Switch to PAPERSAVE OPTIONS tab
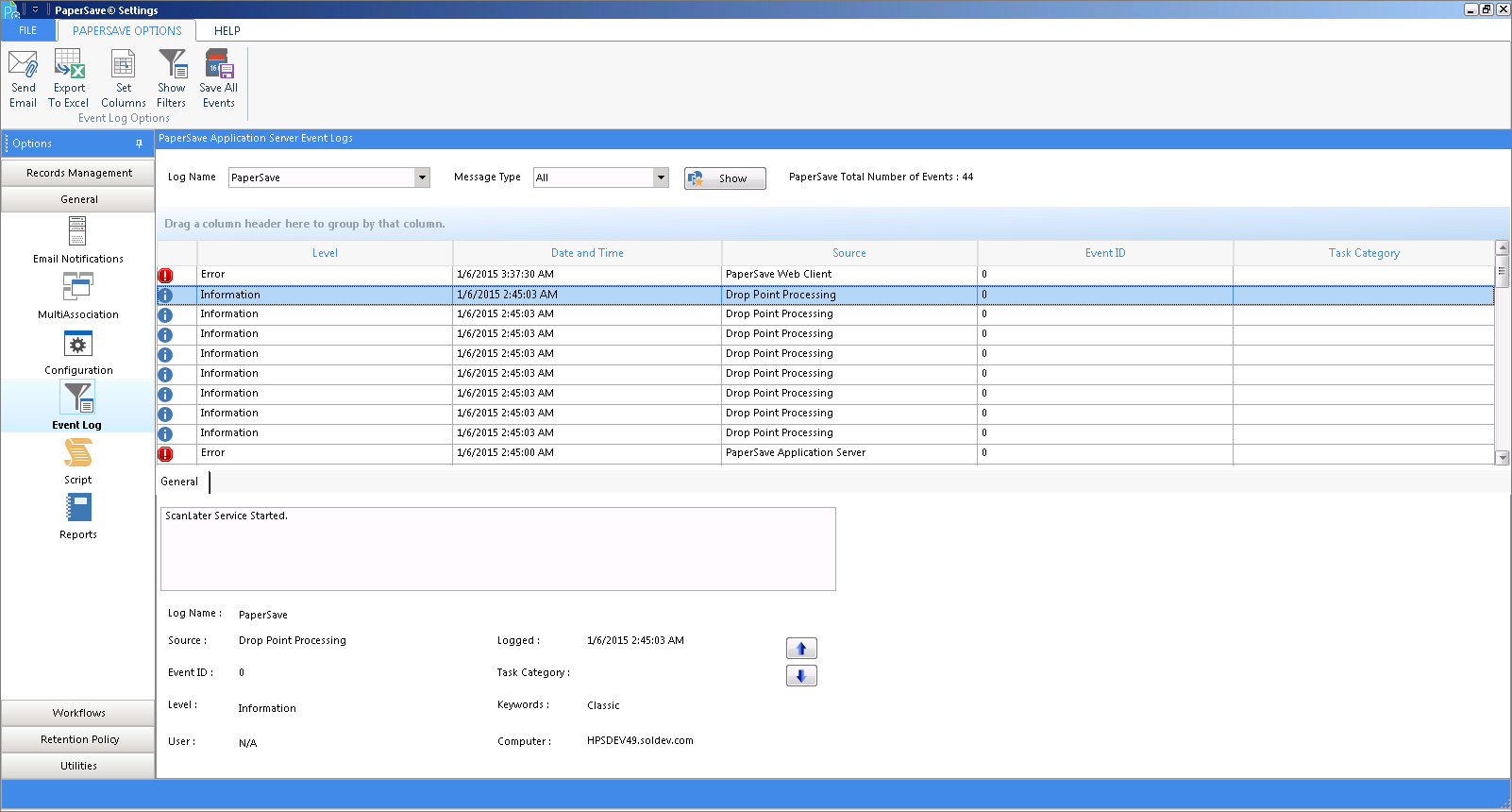The width and height of the screenshot is (1512, 812). 127,30
